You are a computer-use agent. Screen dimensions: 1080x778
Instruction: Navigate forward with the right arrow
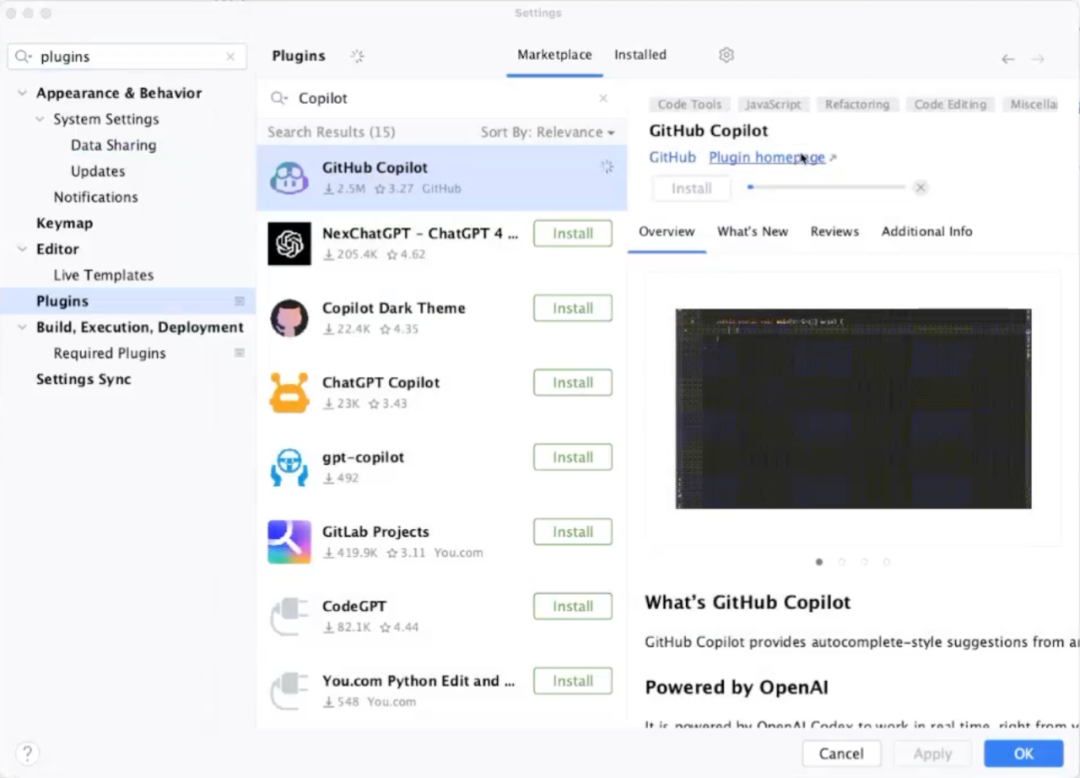1037,59
